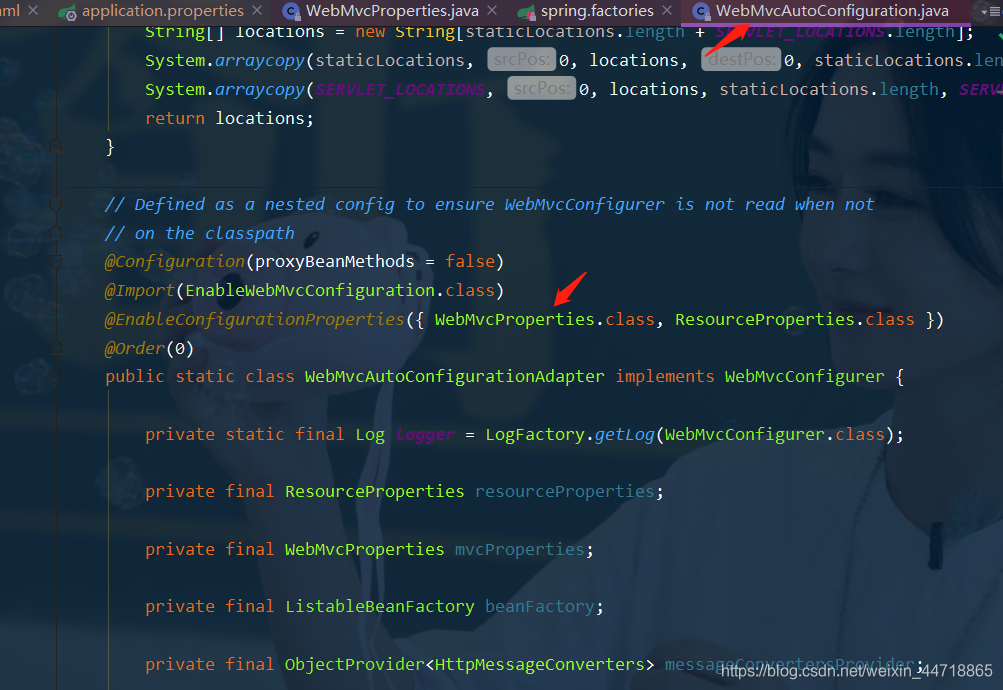
Task: Click the ObjectProvider type
Action: pos(354,664)
